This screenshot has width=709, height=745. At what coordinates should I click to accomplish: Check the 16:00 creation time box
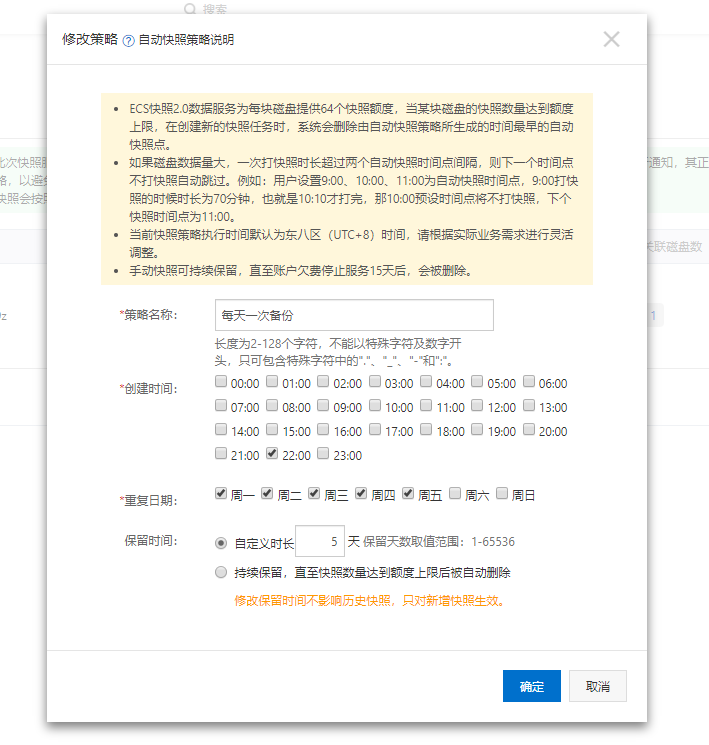(323, 429)
